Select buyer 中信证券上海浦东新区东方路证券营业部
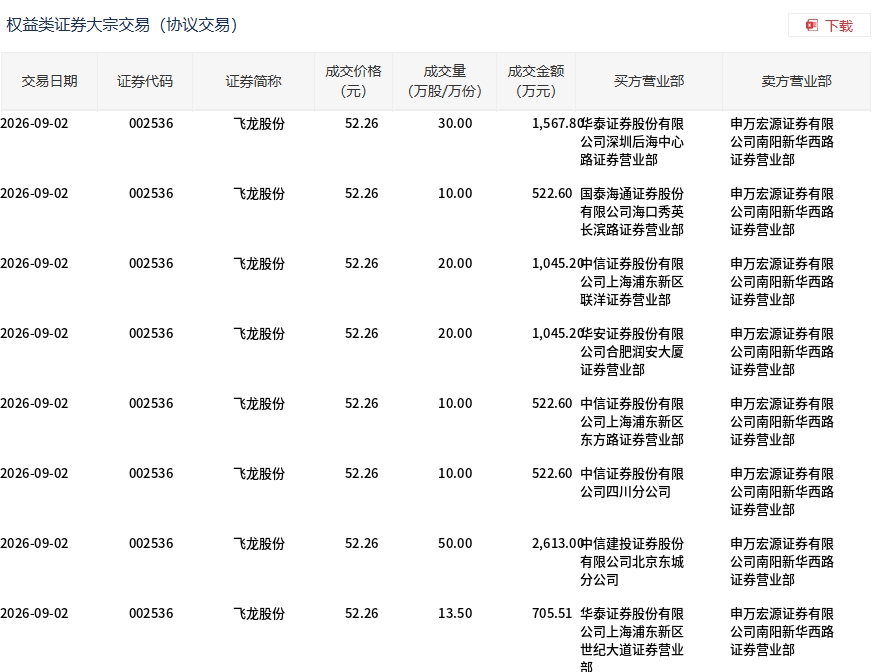This screenshot has width=872, height=672. [632, 422]
